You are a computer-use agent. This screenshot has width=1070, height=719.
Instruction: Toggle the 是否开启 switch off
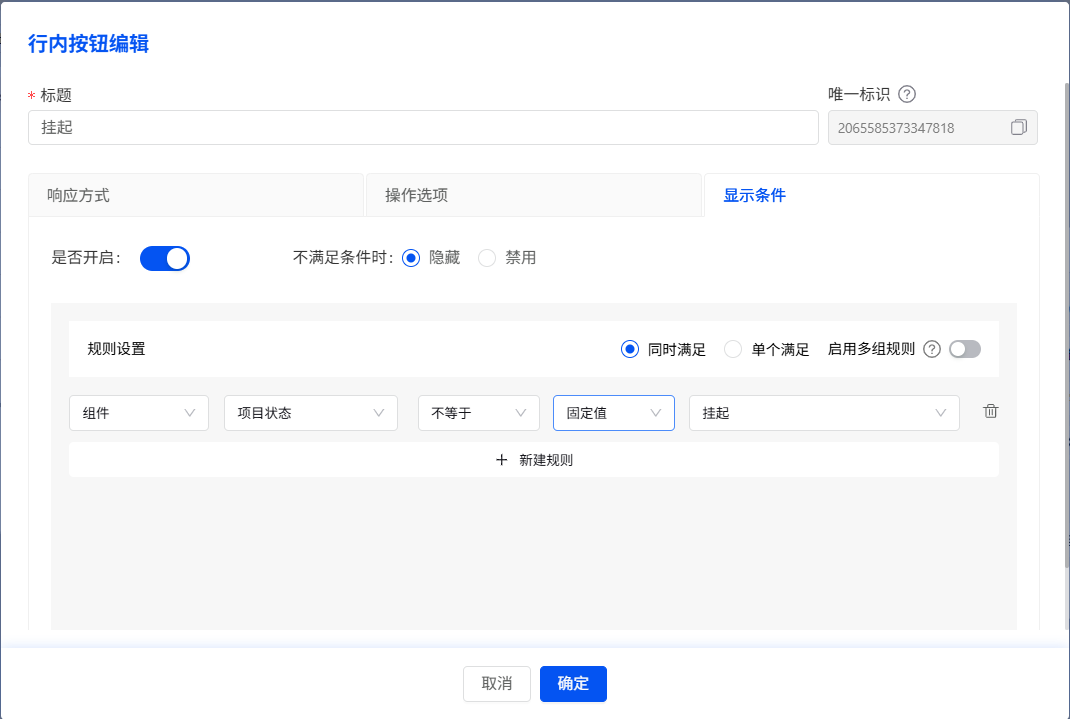165,258
